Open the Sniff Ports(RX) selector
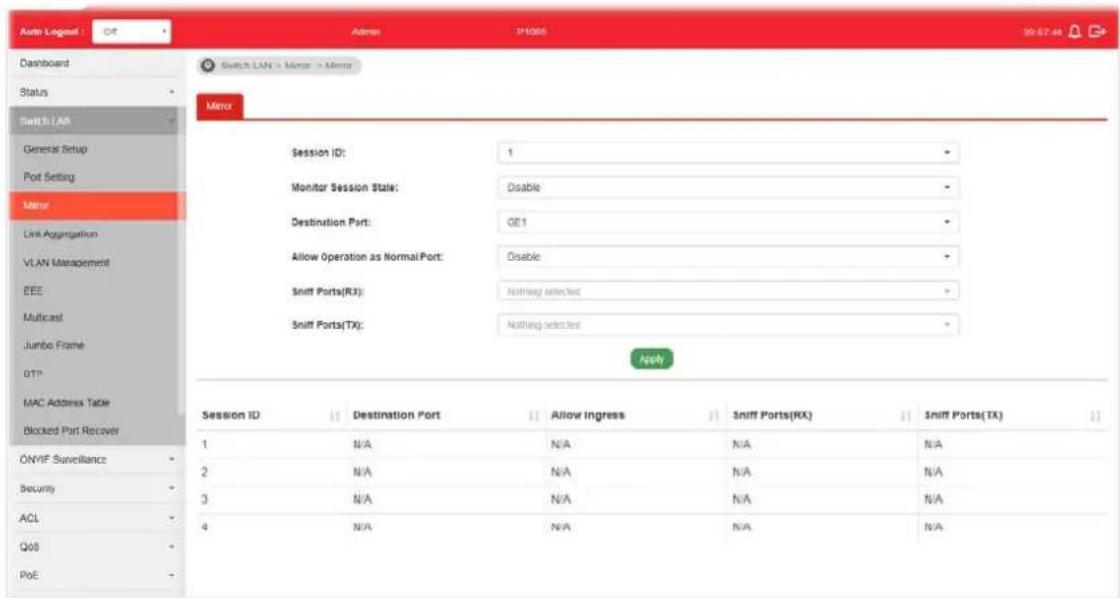 728,291
